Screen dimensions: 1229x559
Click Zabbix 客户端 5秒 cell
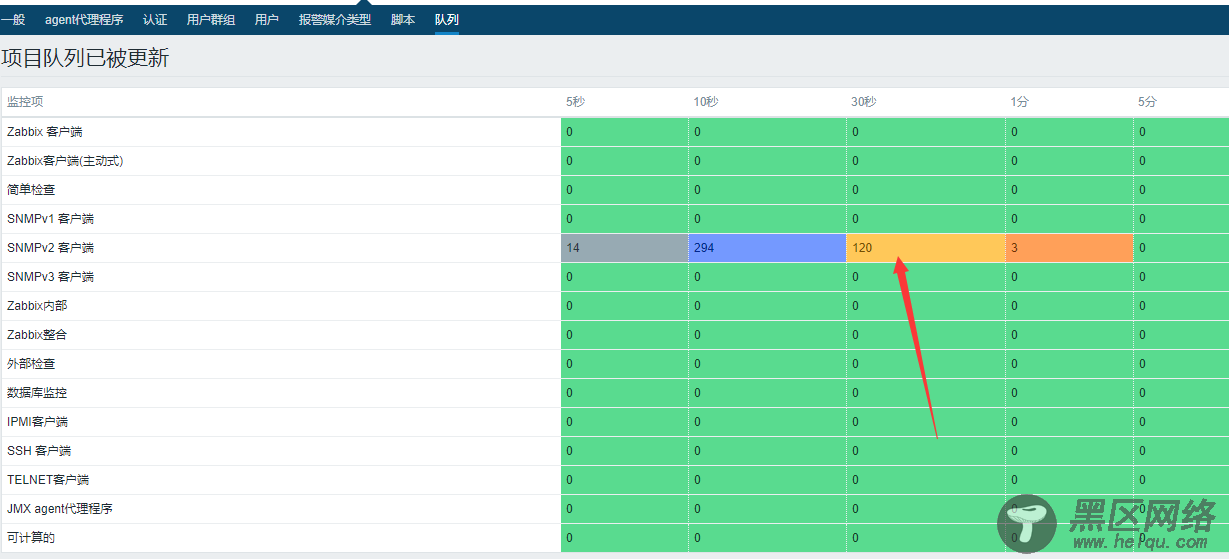pos(624,132)
